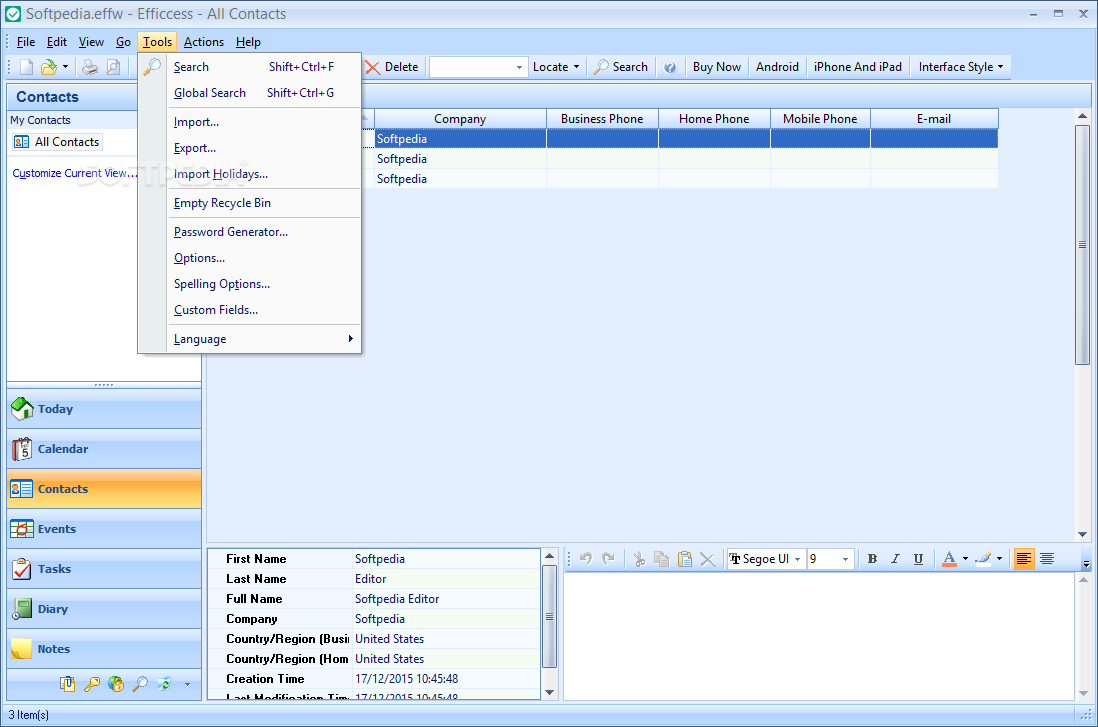
Task: Click the notes editor text area
Action: coord(819,636)
